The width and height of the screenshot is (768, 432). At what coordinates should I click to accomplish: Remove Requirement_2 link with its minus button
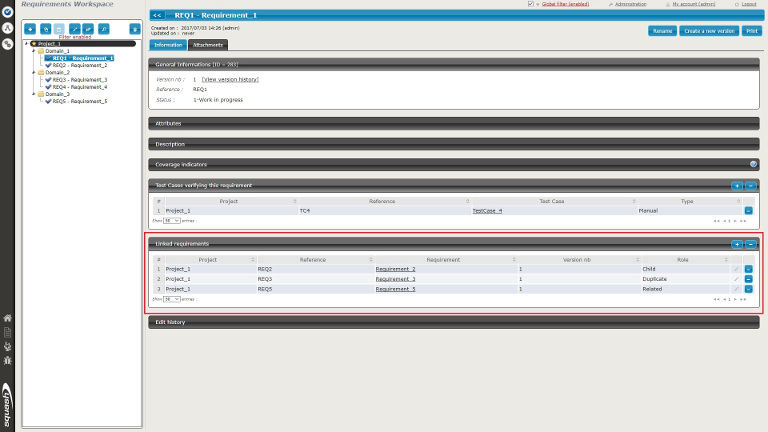click(x=748, y=269)
